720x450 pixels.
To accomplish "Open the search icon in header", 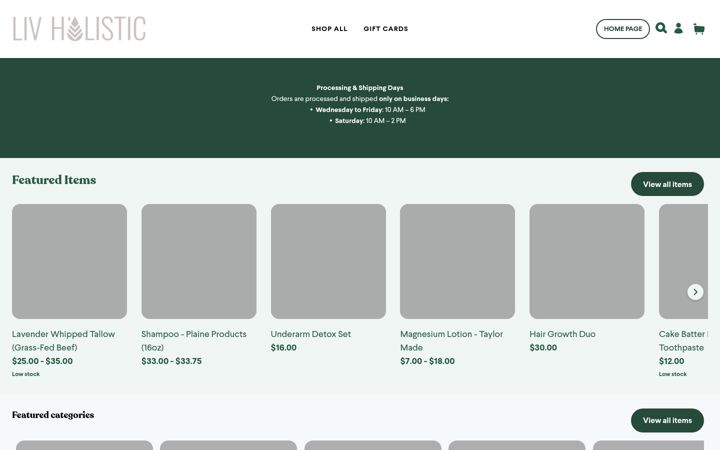I will click(661, 28).
